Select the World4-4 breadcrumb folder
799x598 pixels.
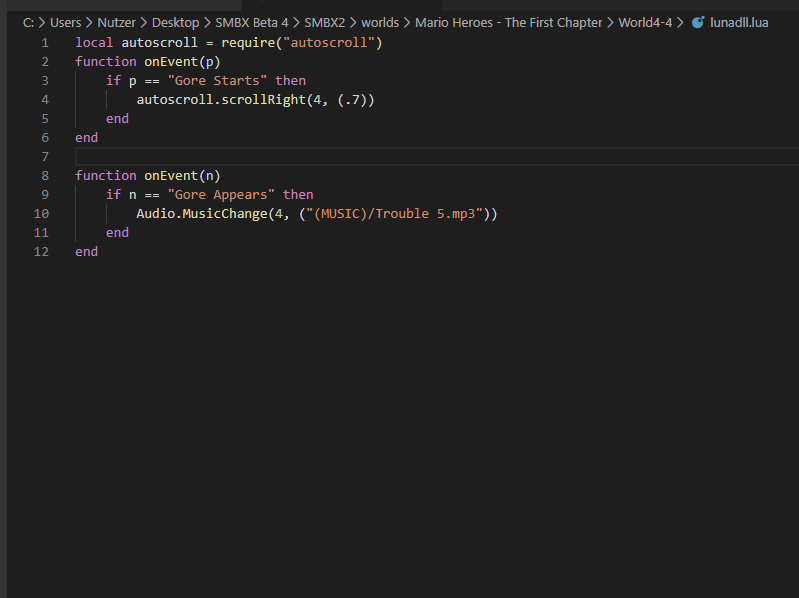point(645,22)
